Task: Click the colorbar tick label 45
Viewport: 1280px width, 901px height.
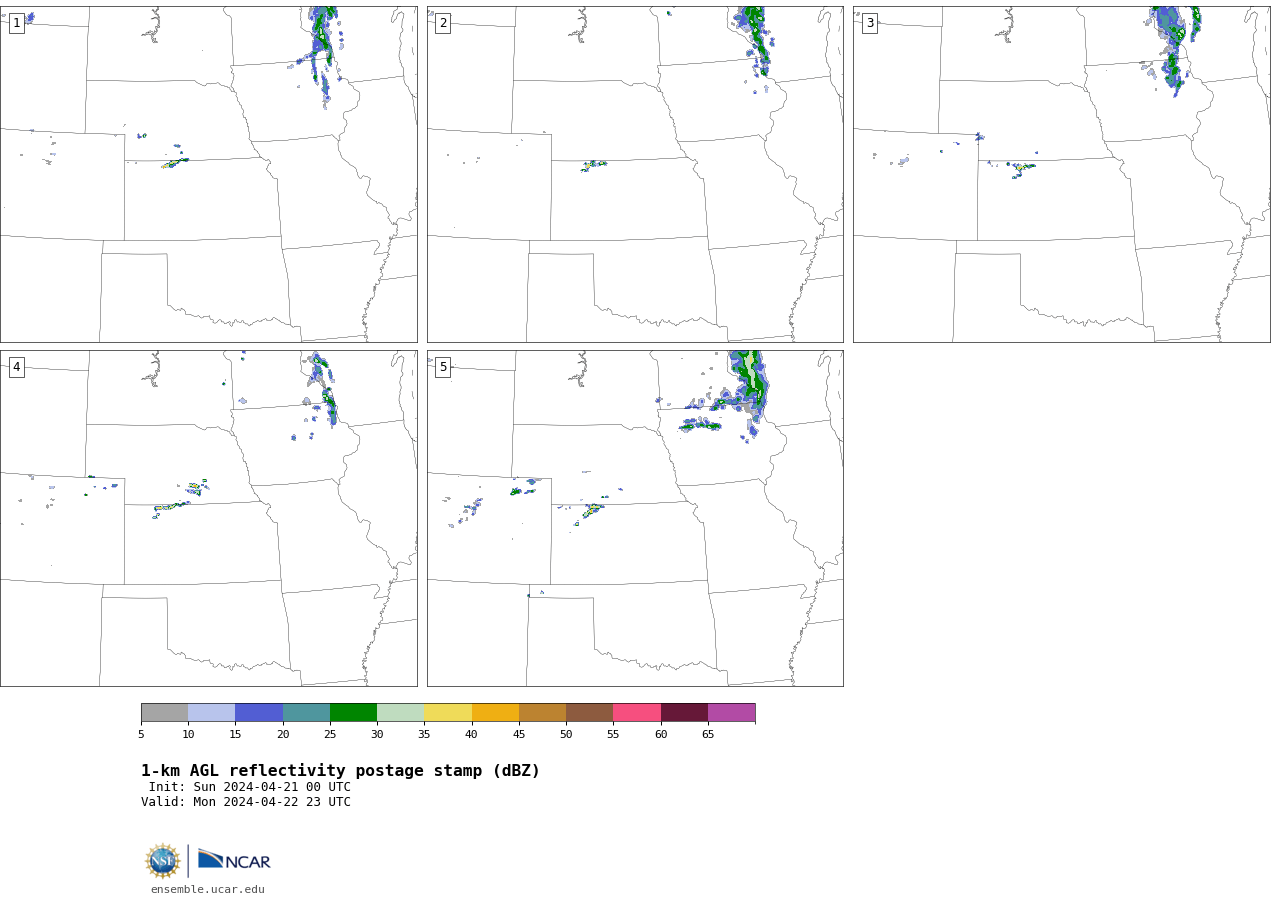Action: pyautogui.click(x=519, y=735)
